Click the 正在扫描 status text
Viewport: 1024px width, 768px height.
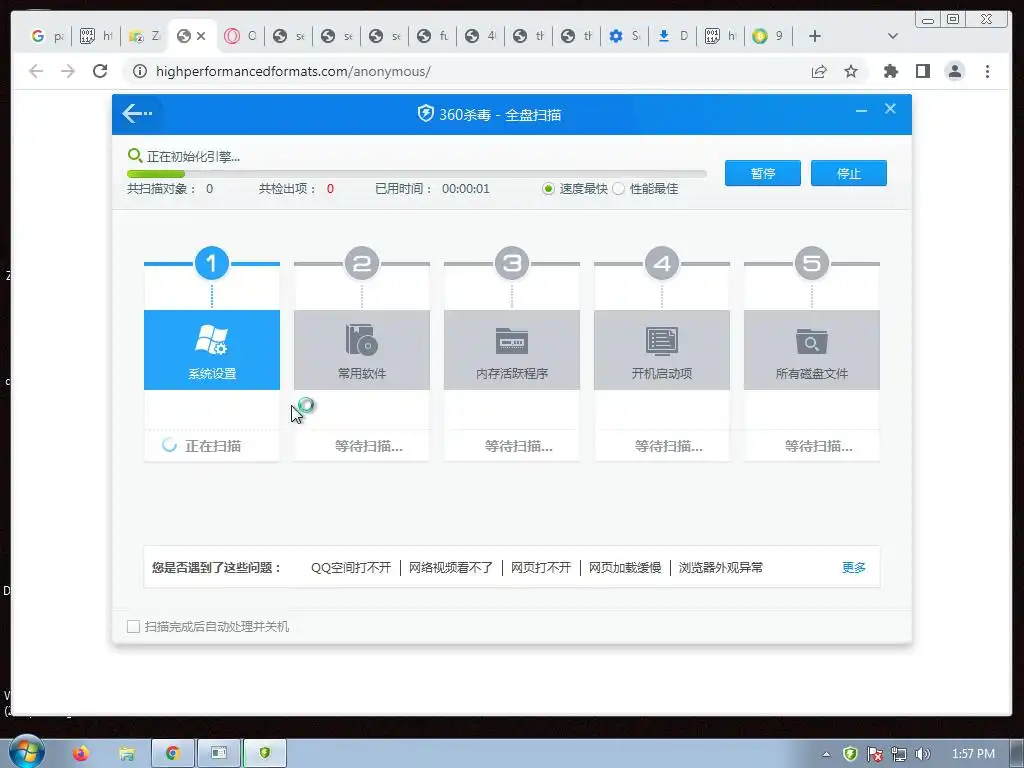point(213,446)
